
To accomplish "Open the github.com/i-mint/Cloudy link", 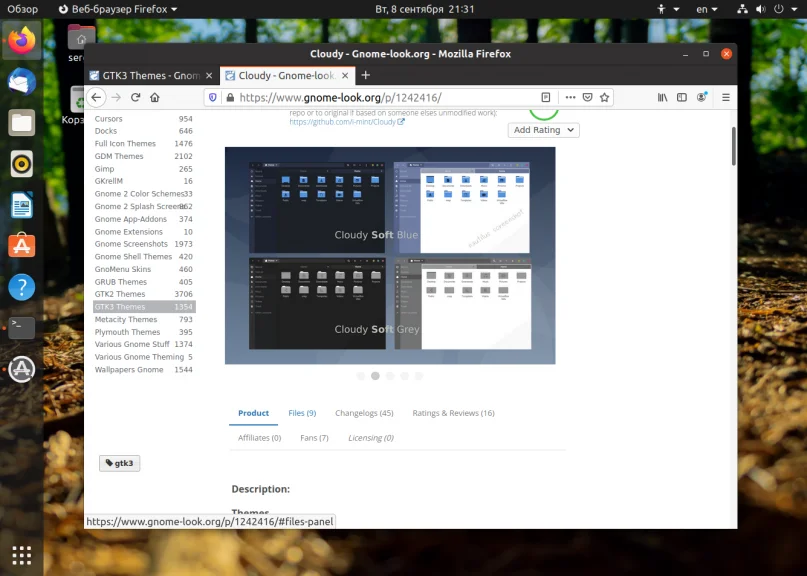I will (346, 122).
